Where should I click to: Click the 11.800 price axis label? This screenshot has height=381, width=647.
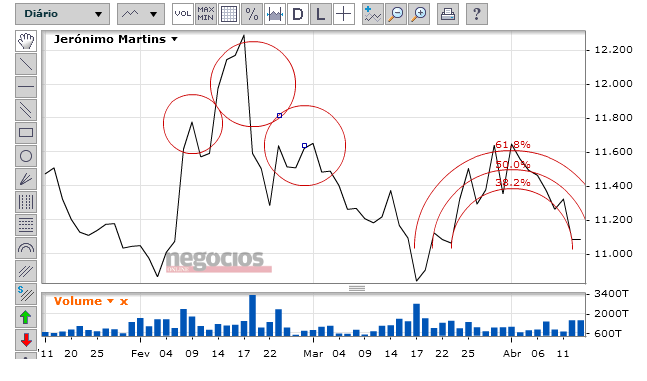tap(613, 118)
